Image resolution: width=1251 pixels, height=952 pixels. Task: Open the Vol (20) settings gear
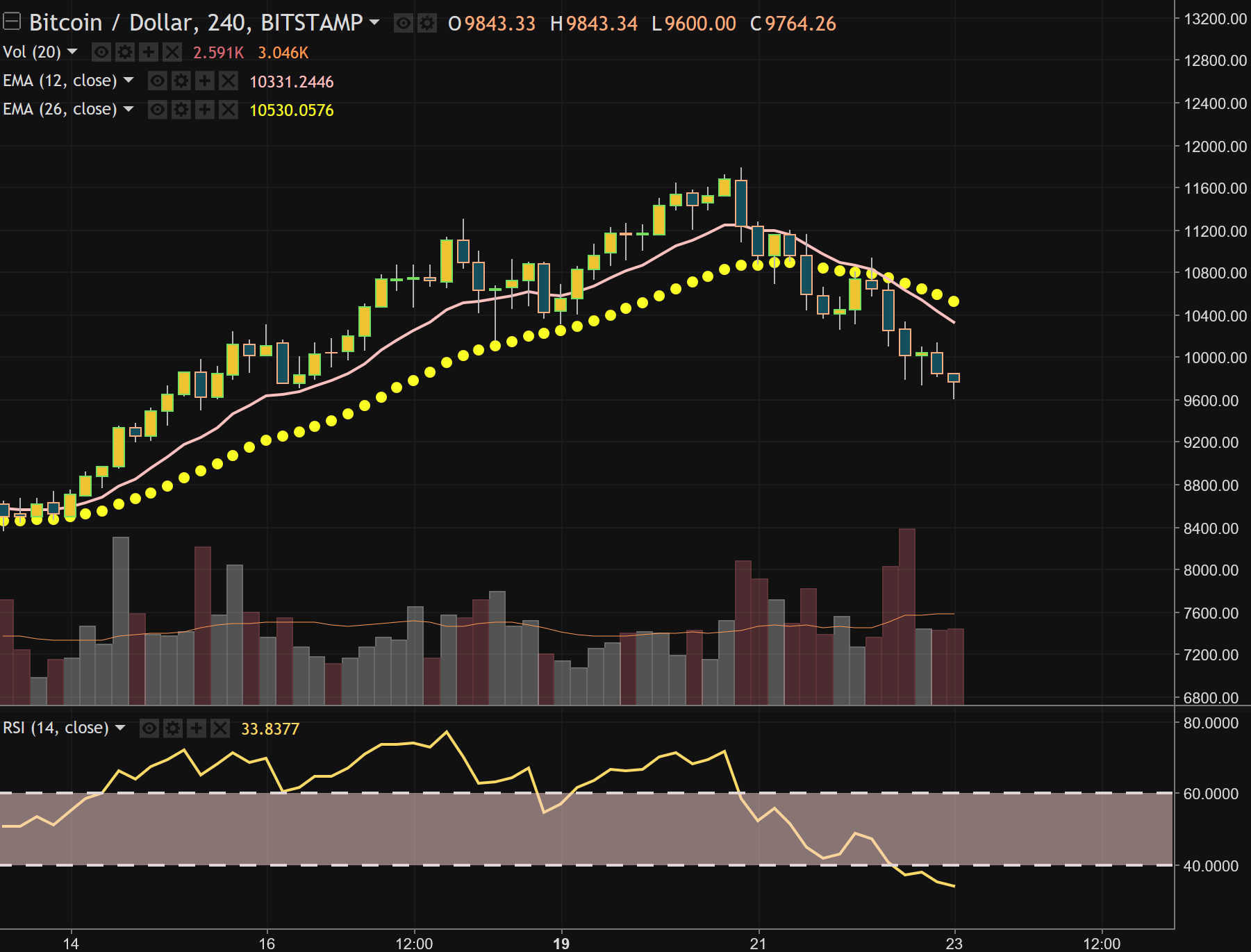point(125,52)
